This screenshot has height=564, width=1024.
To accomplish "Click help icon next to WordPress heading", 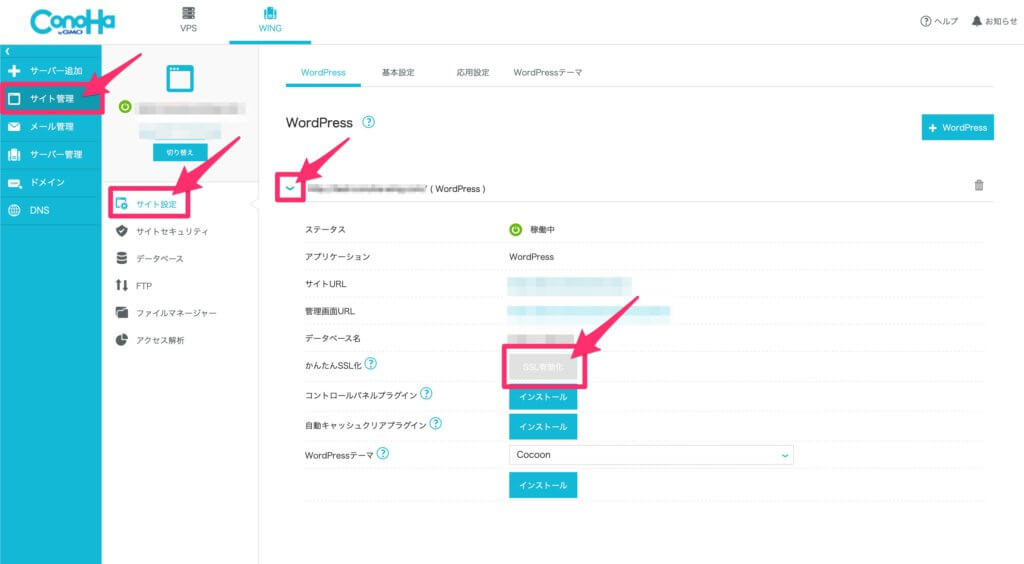I will click(x=368, y=122).
